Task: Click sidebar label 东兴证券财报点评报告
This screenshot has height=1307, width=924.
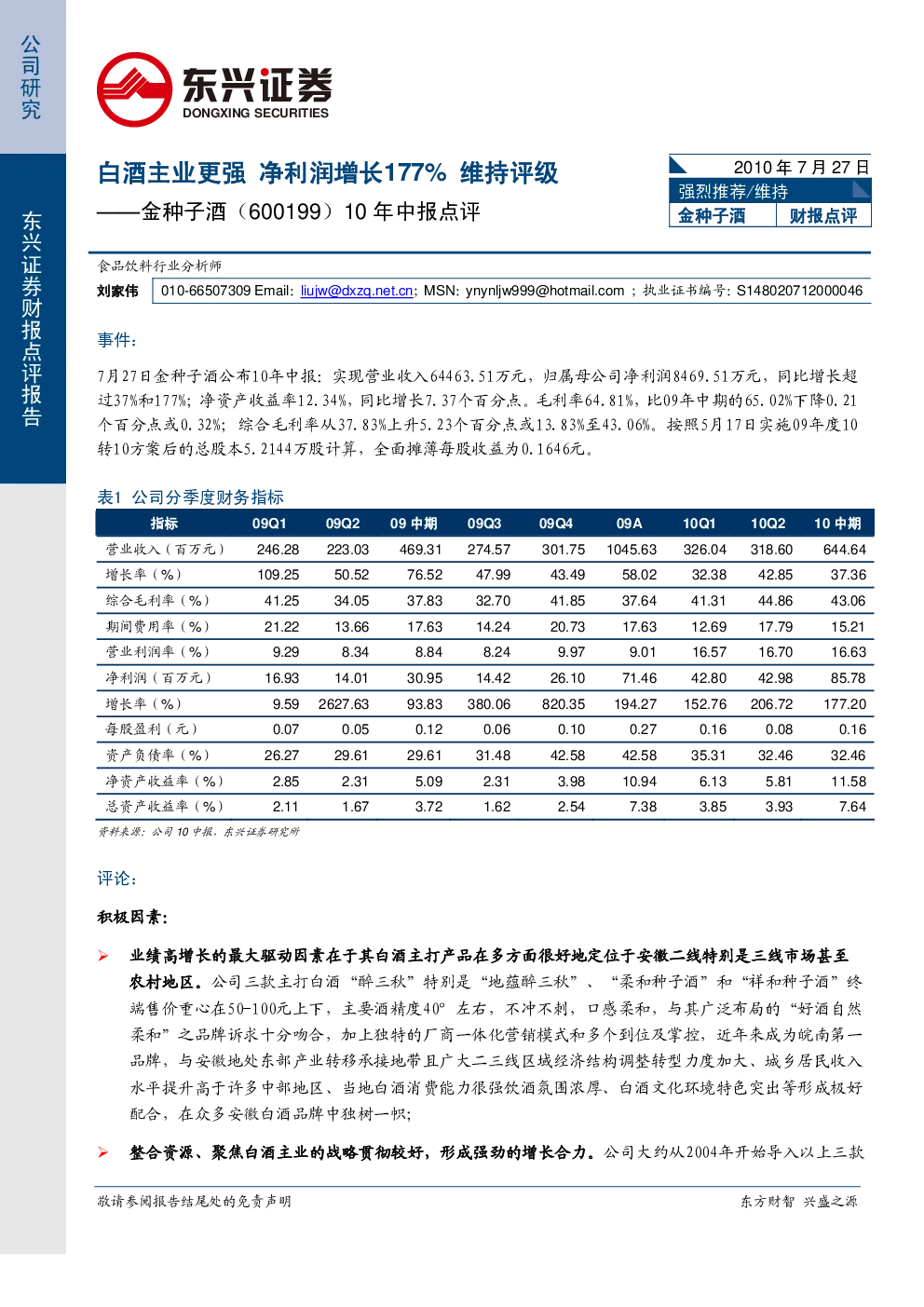Action: point(32,319)
